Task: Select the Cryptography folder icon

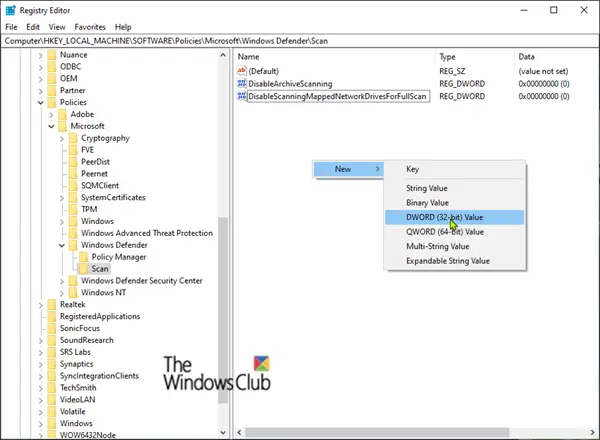Action: click(x=73, y=138)
